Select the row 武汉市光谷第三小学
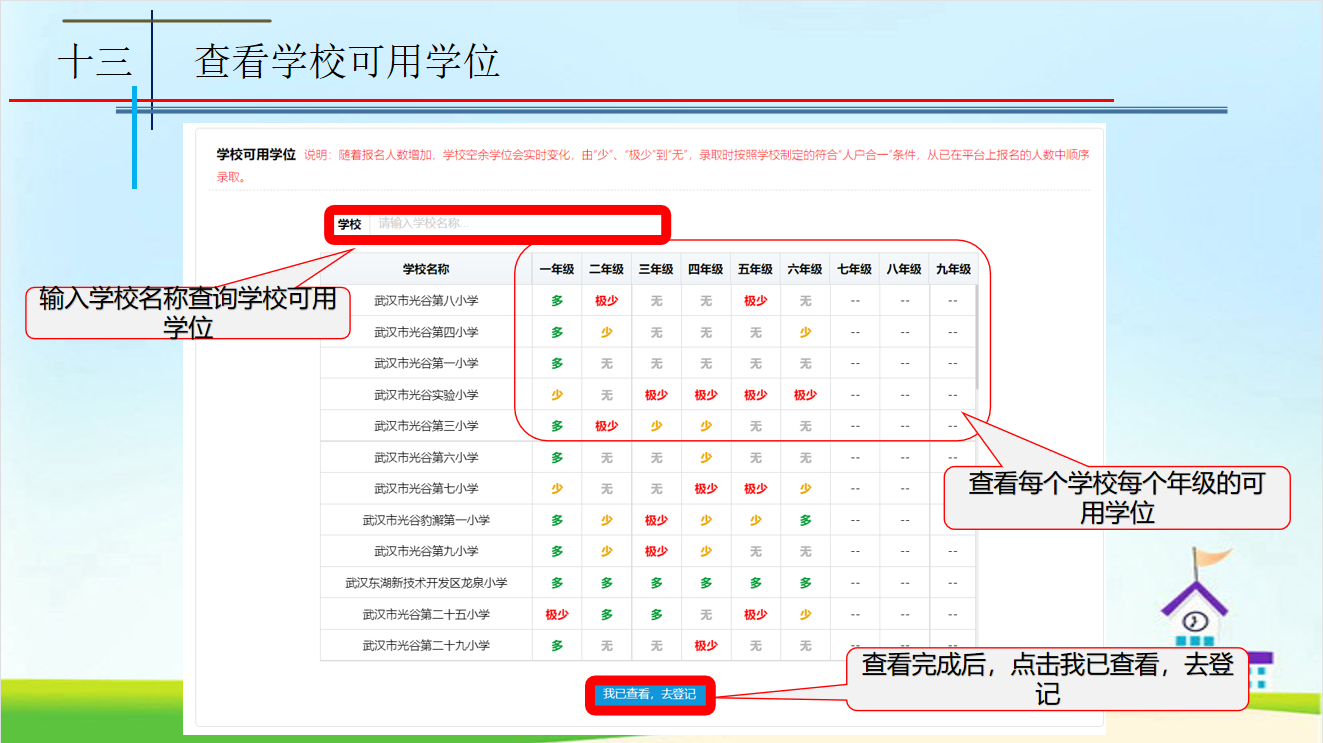 (648, 426)
